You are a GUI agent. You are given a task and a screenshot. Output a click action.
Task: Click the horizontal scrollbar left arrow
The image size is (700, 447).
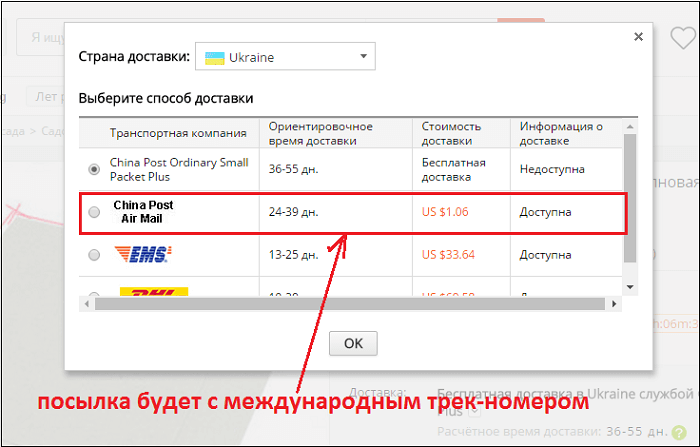click(x=87, y=304)
